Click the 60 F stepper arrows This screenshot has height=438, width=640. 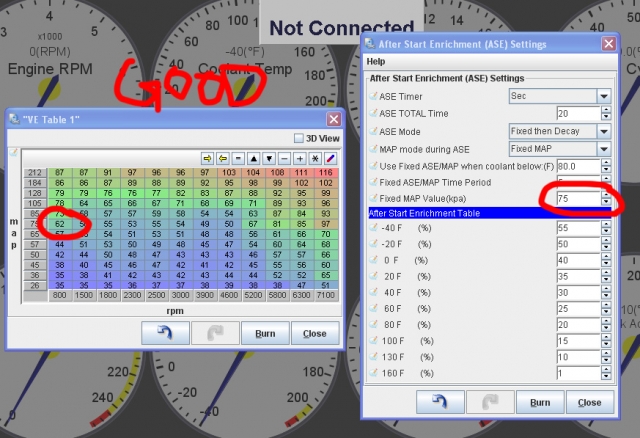[x=606, y=309]
